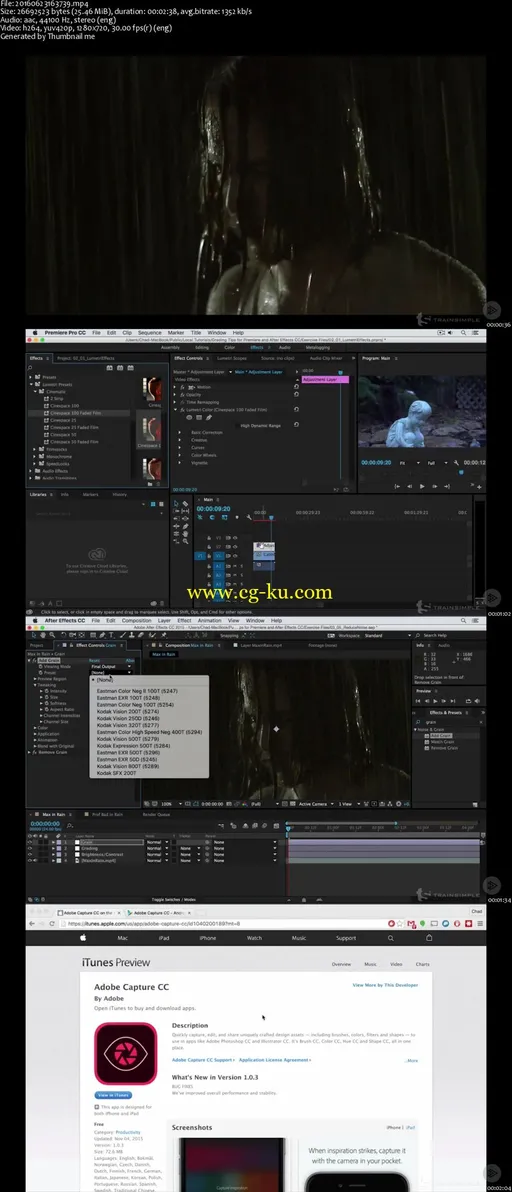Click the browser's back arrow
The image size is (512, 1192).
(x=33, y=924)
